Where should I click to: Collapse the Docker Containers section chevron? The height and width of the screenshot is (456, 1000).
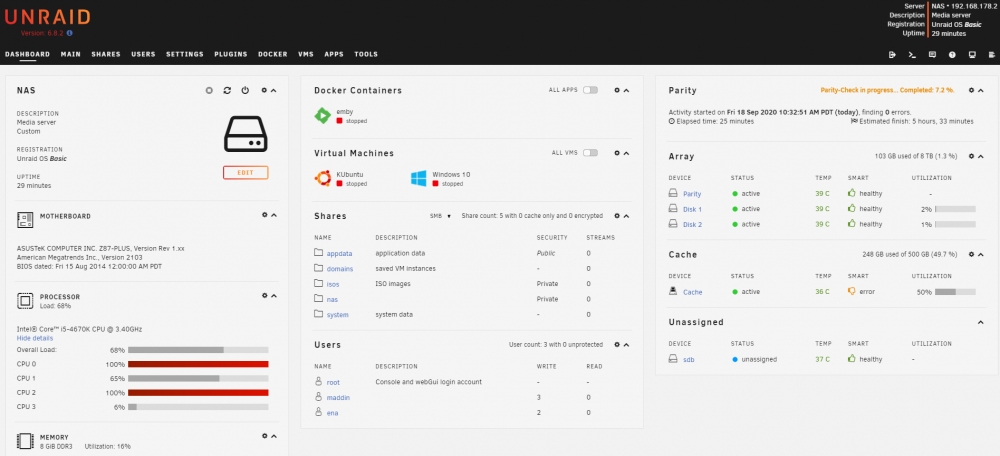coord(626,91)
